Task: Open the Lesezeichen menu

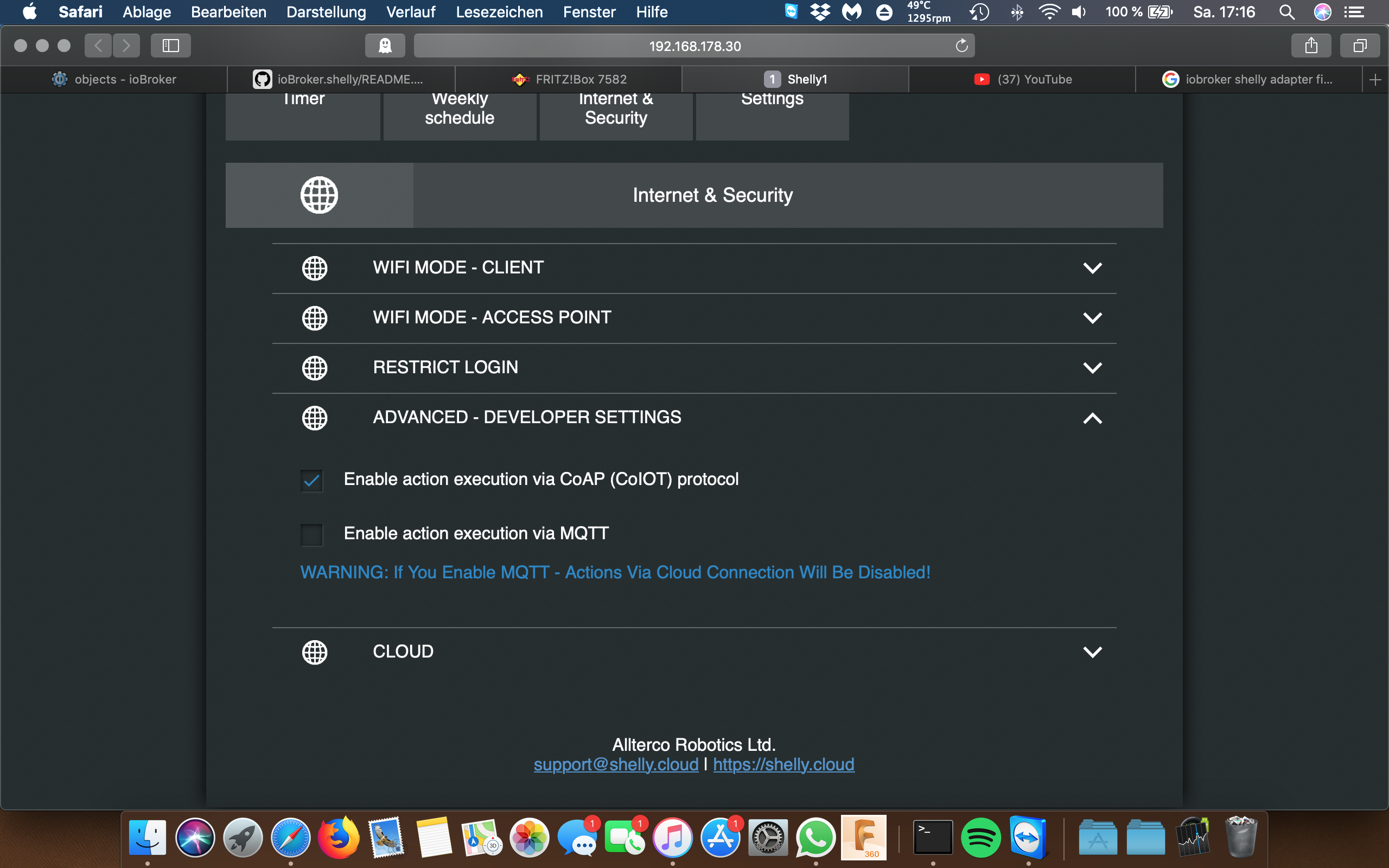Action: (x=499, y=12)
